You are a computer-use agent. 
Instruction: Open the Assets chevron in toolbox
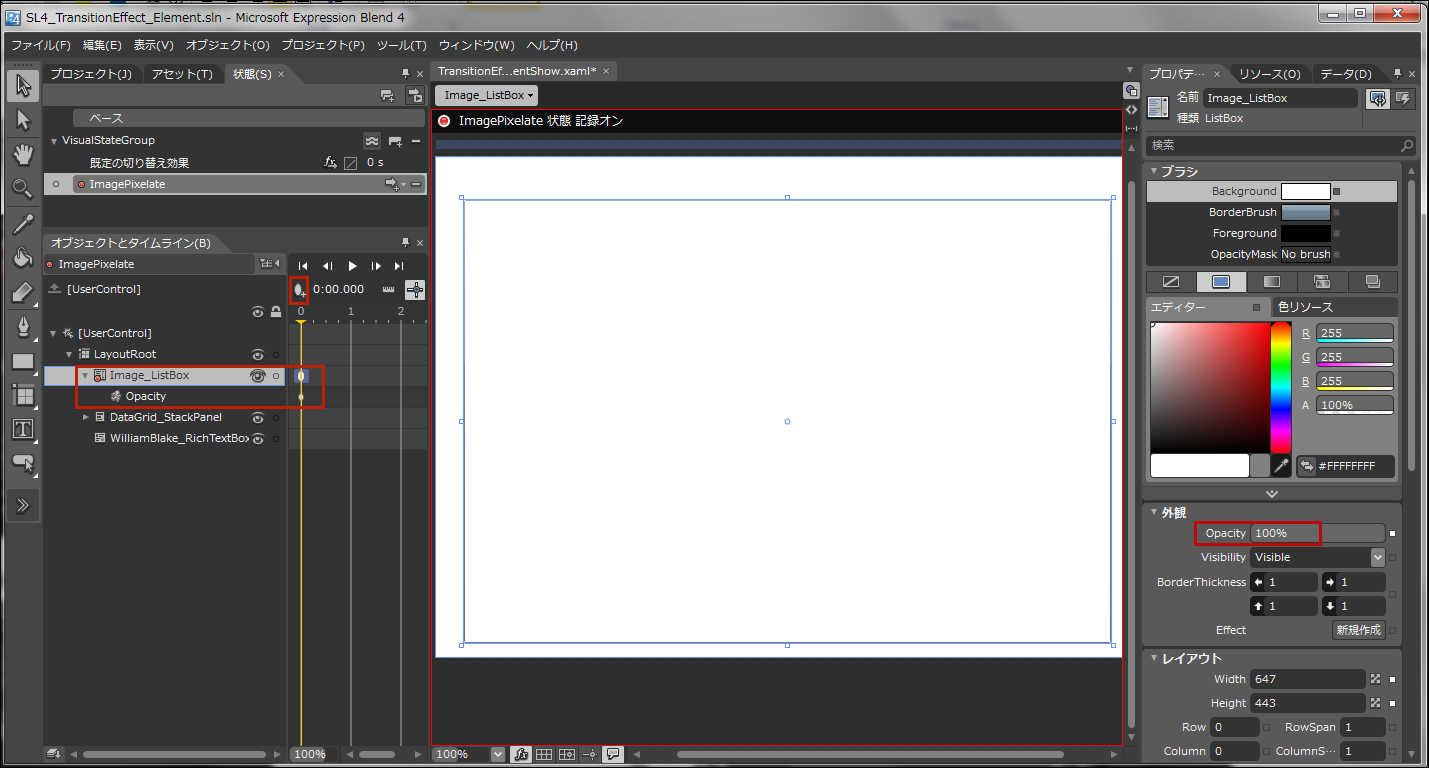point(23,505)
